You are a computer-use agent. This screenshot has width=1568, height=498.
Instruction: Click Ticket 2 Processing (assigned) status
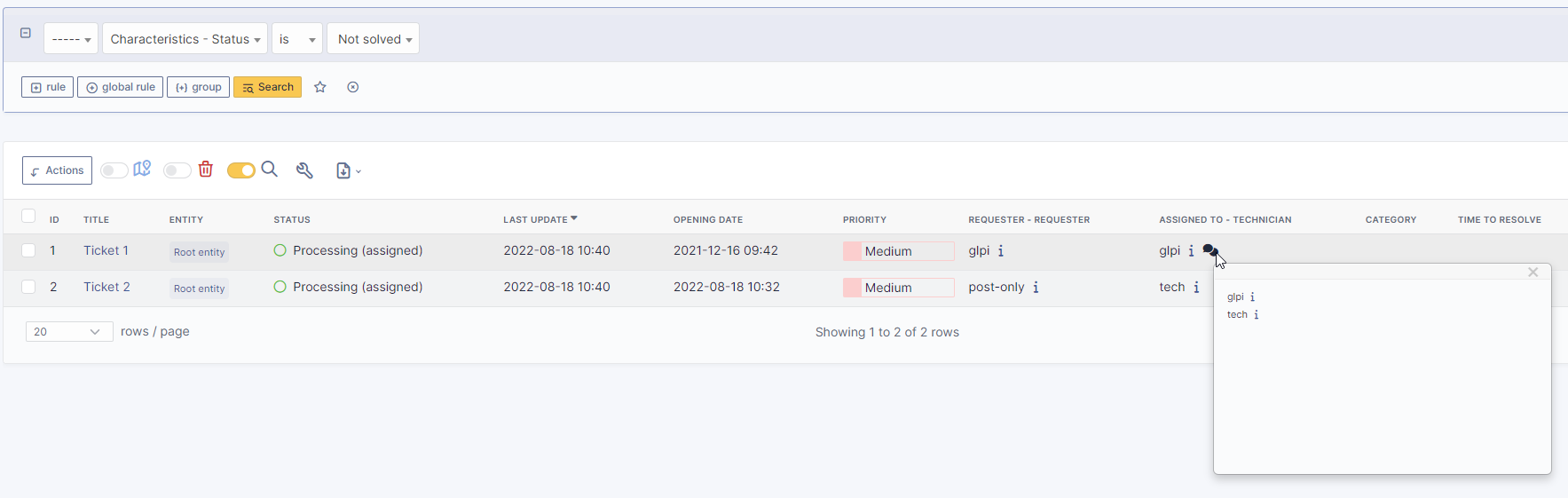[x=348, y=287]
